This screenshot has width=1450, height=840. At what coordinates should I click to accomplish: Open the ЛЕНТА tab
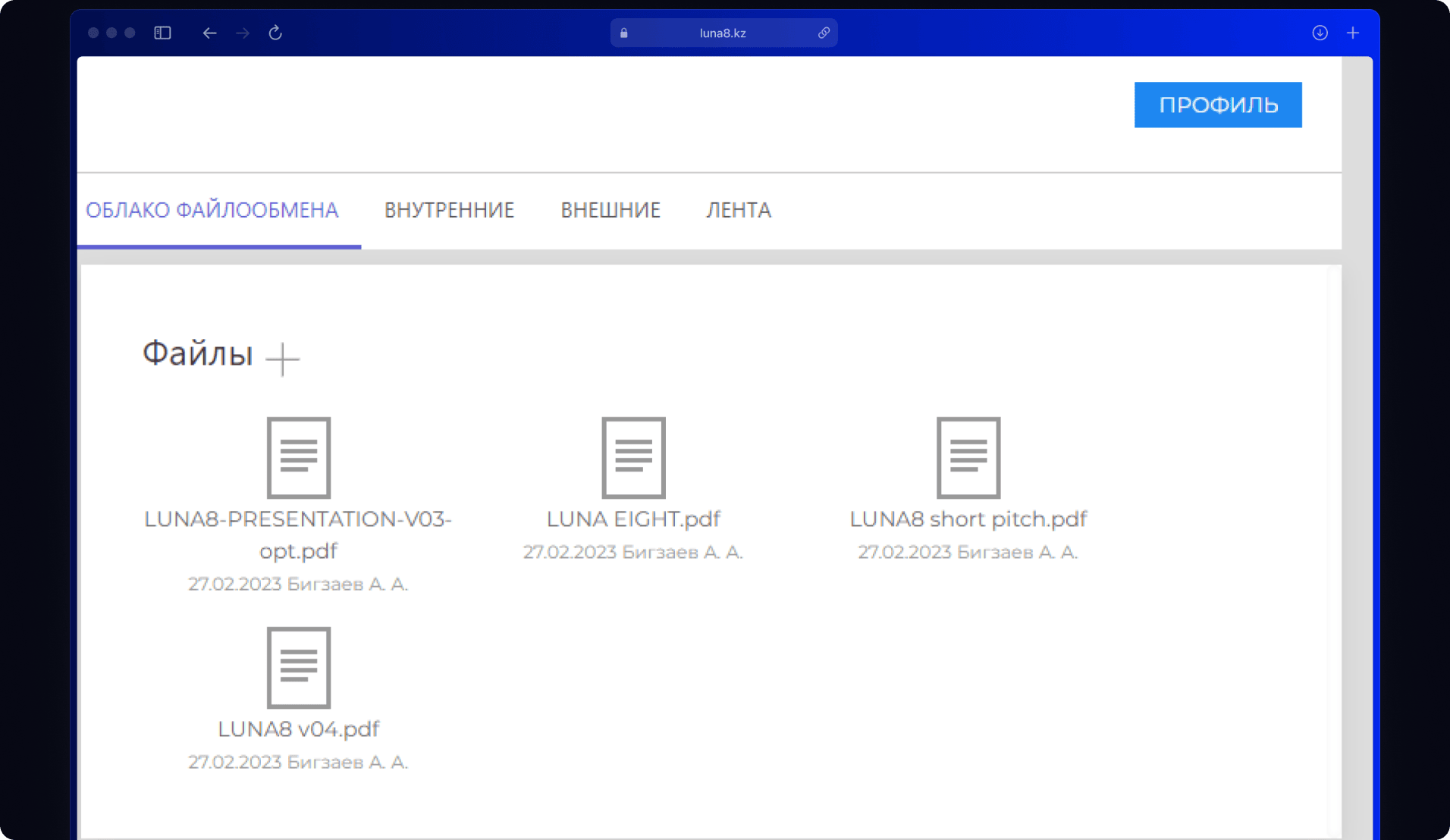click(x=739, y=210)
